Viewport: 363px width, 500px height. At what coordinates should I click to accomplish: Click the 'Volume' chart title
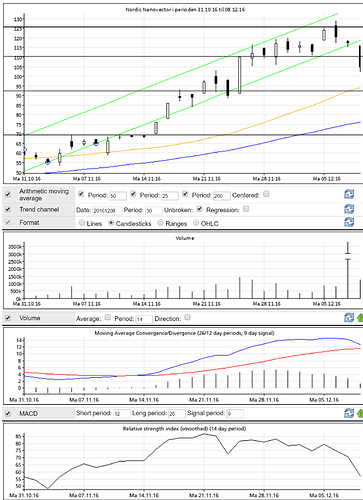185,238
